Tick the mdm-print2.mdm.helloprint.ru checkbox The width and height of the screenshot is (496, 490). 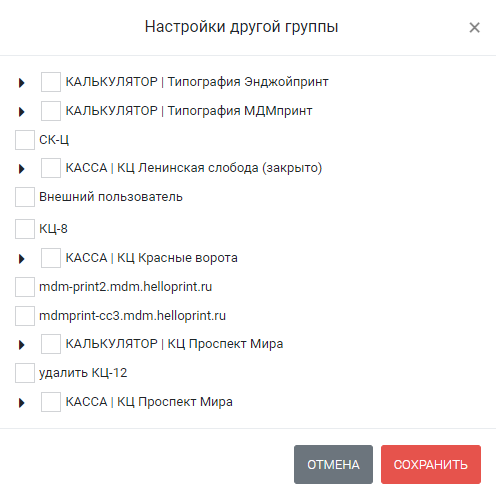(x=25, y=287)
